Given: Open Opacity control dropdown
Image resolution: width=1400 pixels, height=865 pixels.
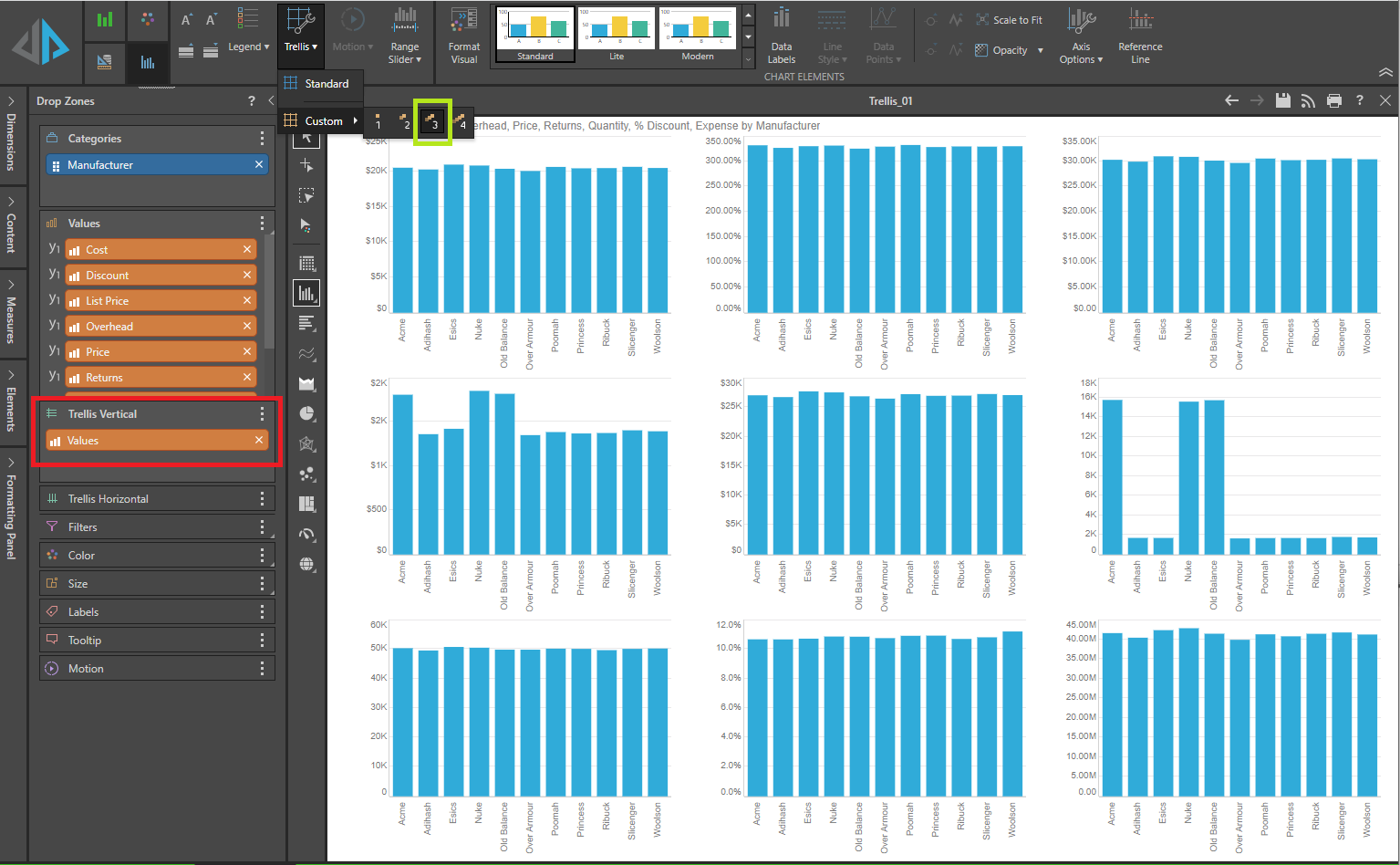Looking at the screenshot, I should pyautogui.click(x=1010, y=50).
